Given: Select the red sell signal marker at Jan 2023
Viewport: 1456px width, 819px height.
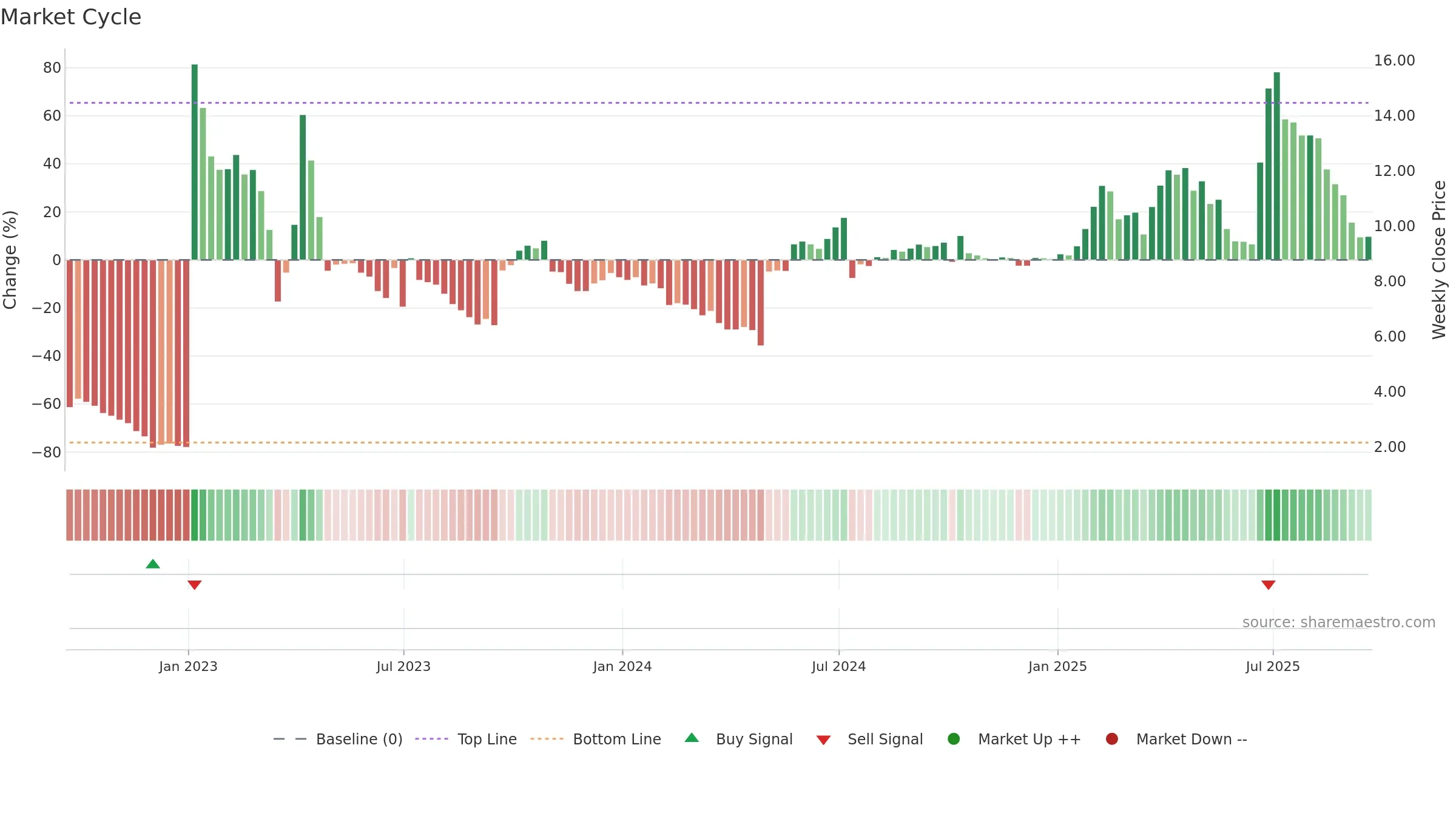Looking at the screenshot, I should coord(194,585).
